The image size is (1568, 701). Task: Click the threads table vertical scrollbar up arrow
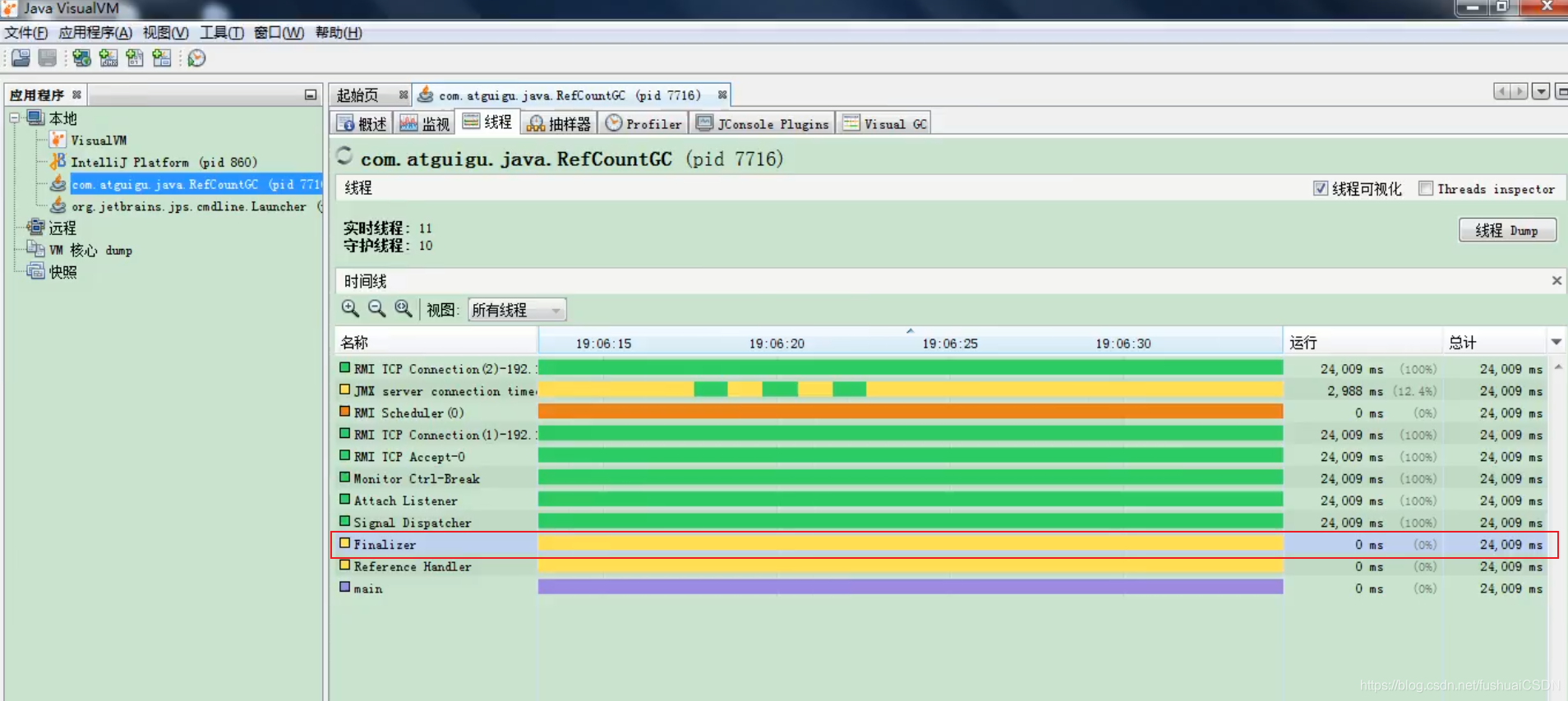pyautogui.click(x=1558, y=367)
